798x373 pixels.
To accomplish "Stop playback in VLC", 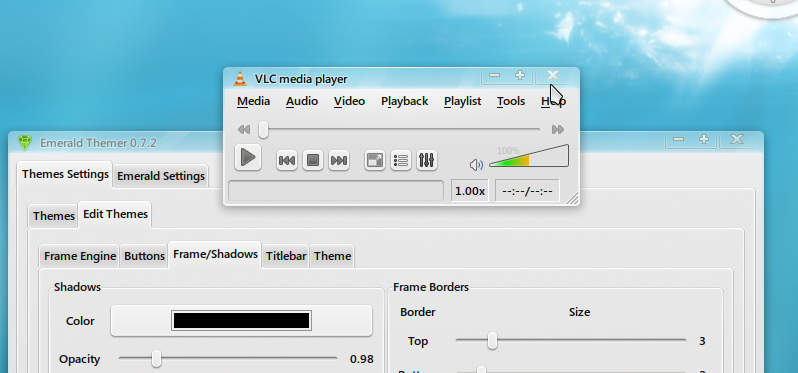I will point(313,161).
